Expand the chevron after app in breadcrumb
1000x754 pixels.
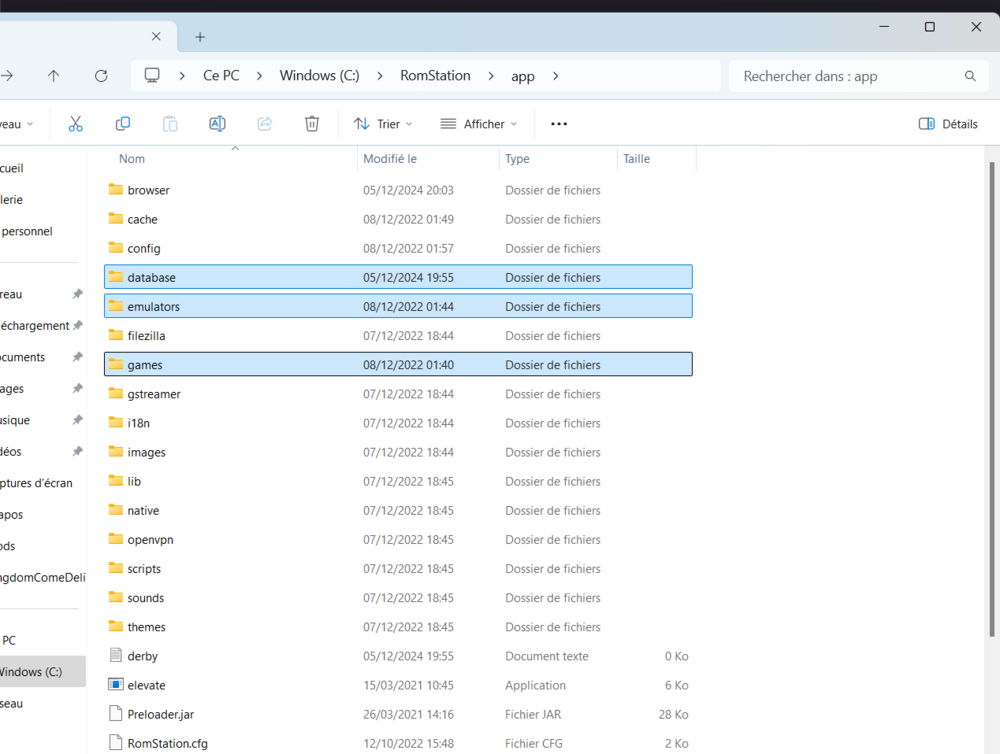(556, 76)
